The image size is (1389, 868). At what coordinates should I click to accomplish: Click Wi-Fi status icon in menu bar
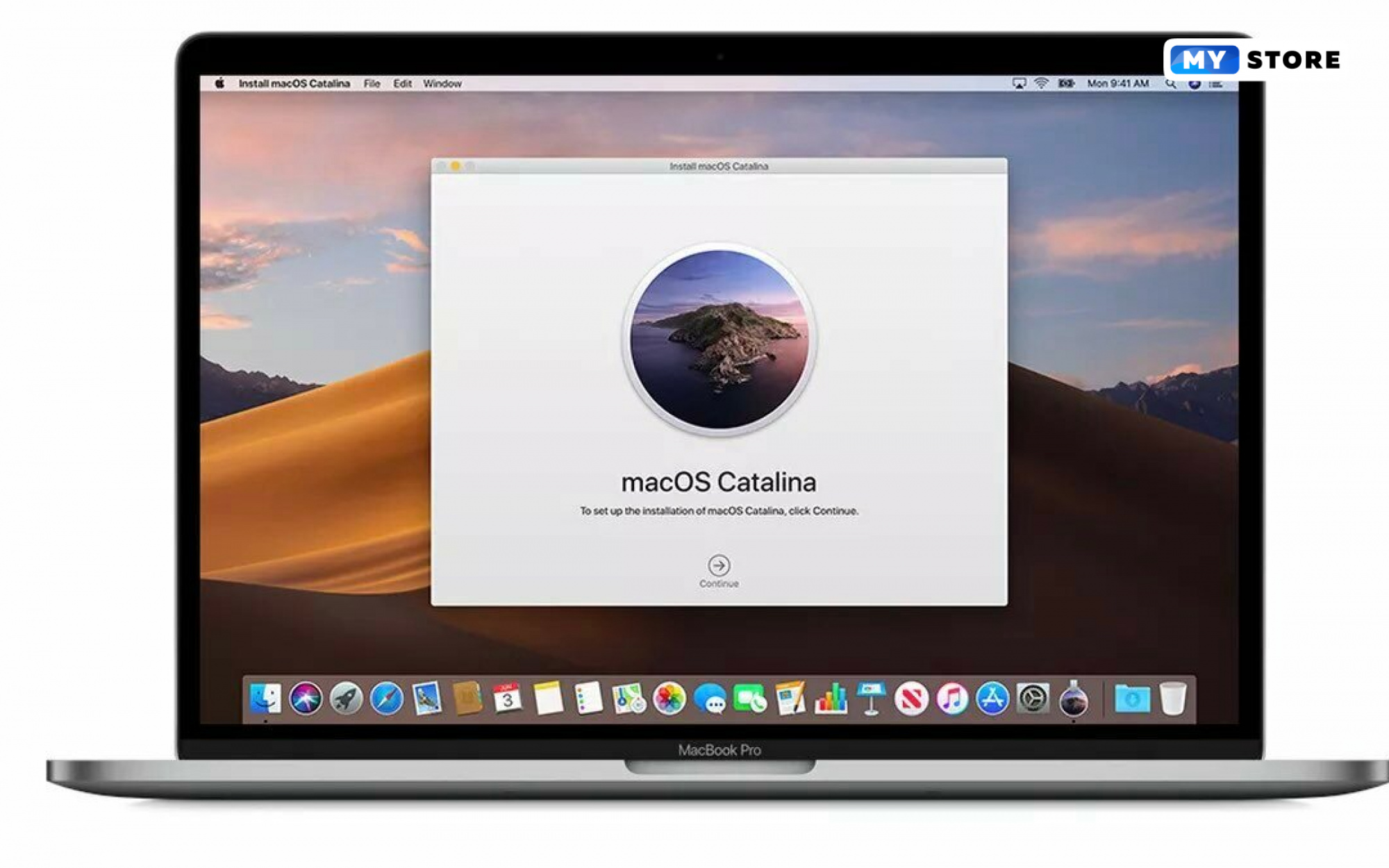[1041, 83]
